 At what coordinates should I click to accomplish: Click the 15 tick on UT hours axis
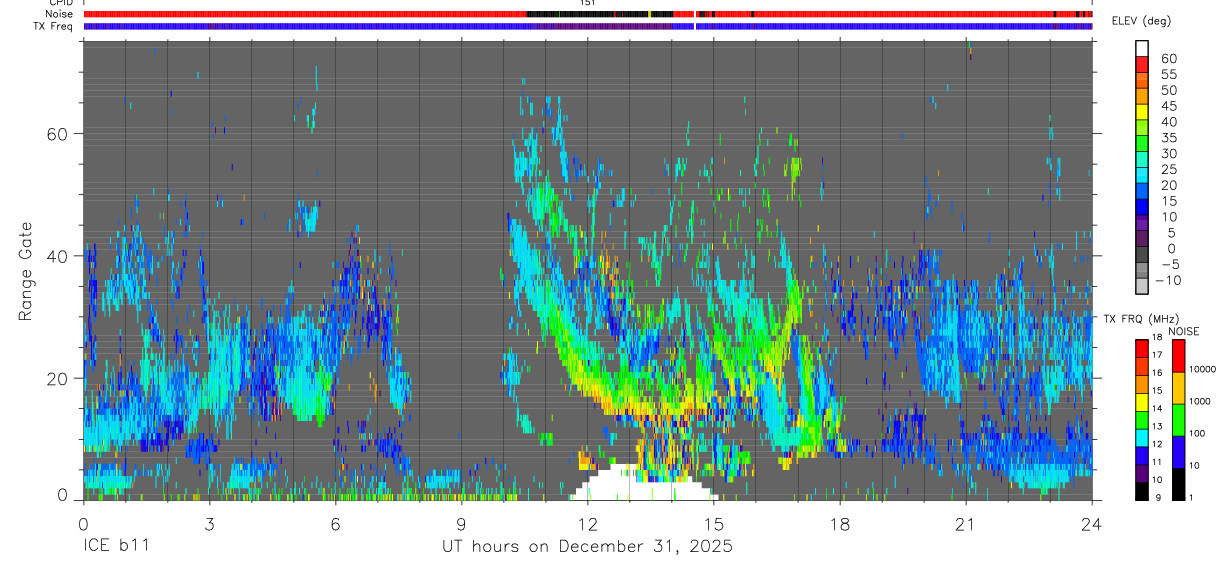(713, 524)
